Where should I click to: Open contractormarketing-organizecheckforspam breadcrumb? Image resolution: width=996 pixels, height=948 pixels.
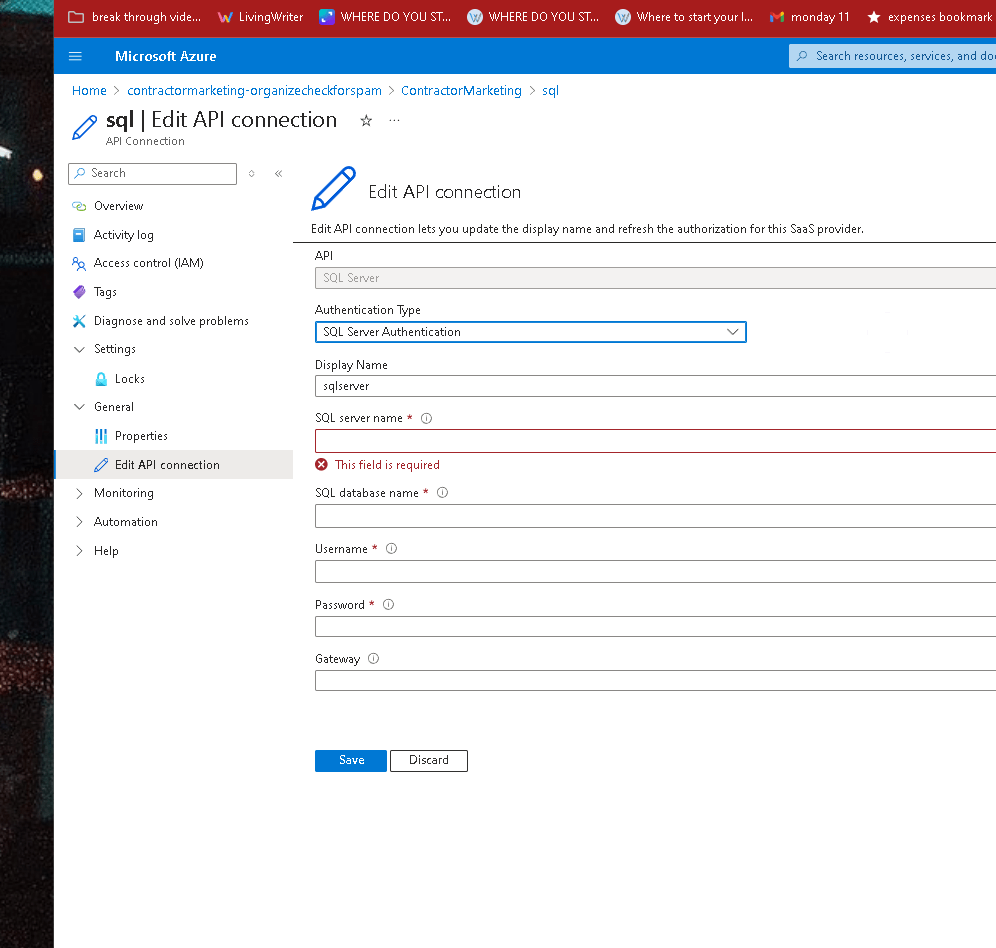pos(254,90)
